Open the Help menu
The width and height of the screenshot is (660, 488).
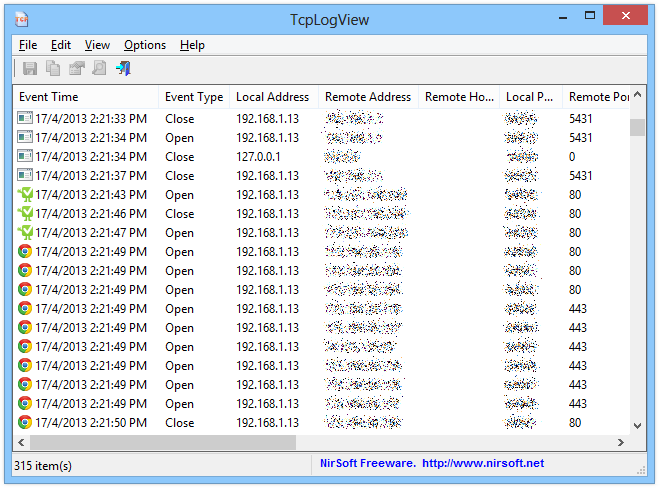192,45
